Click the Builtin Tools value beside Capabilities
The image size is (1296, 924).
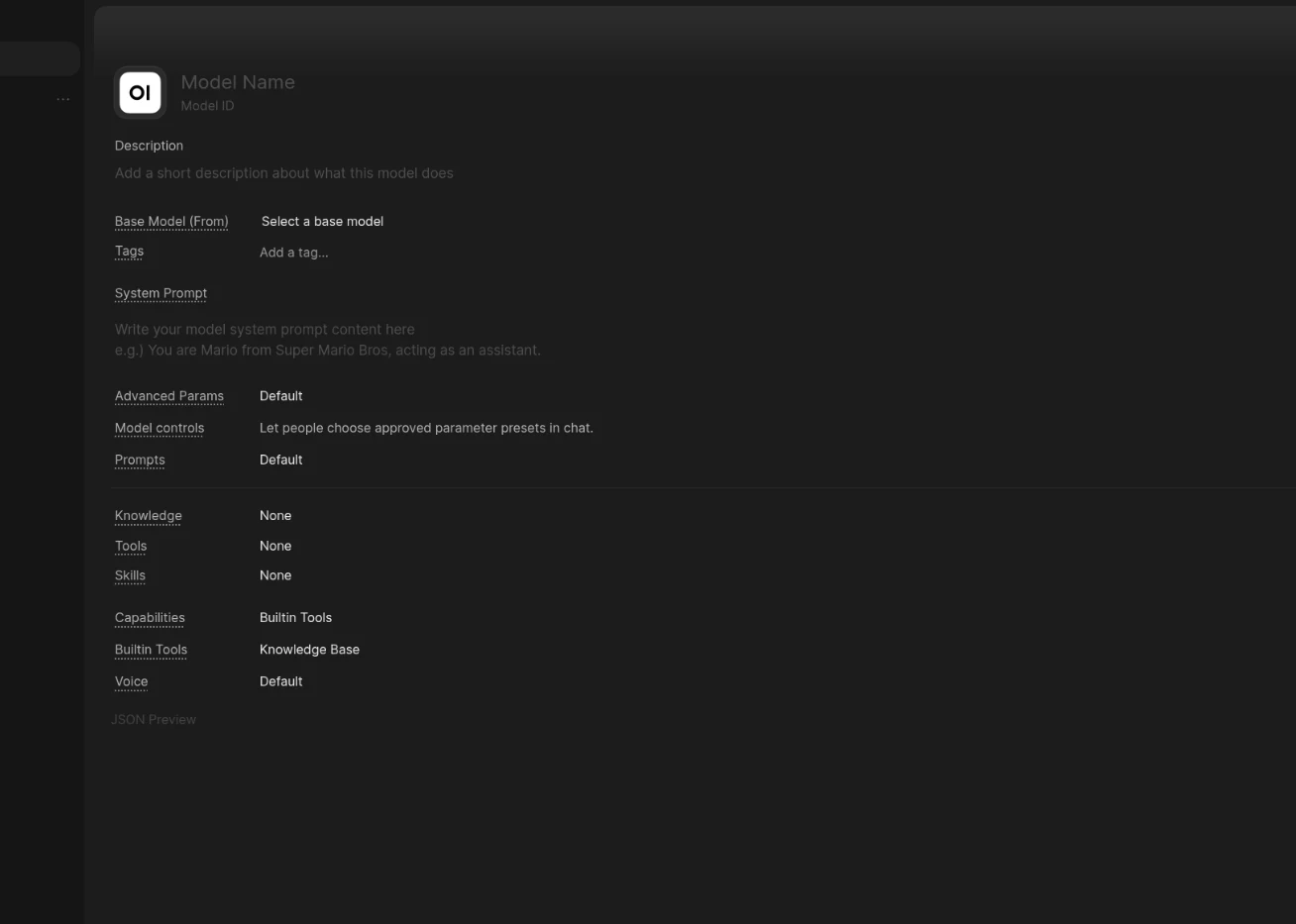295,618
